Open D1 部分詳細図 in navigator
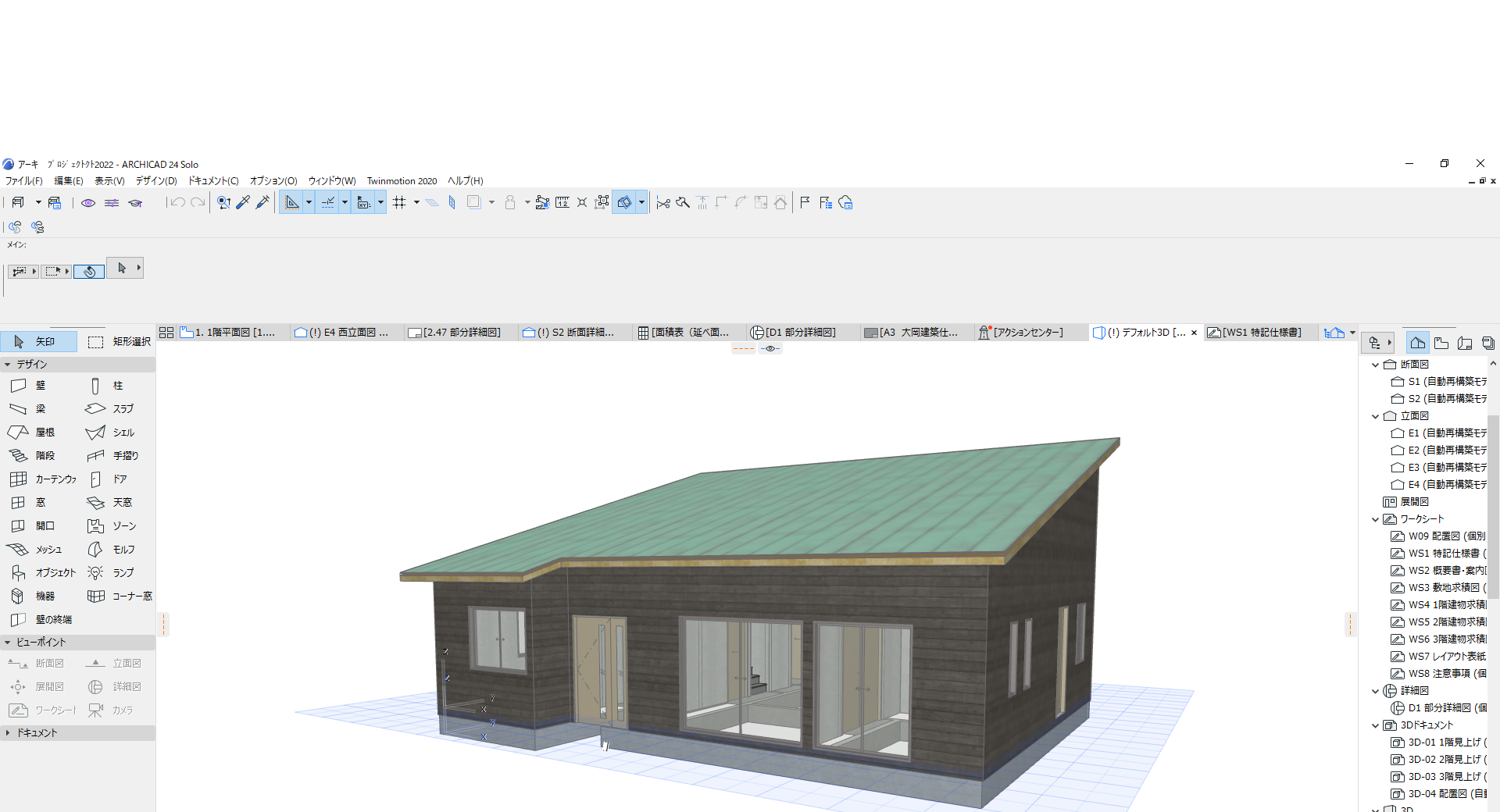 [x=1439, y=708]
